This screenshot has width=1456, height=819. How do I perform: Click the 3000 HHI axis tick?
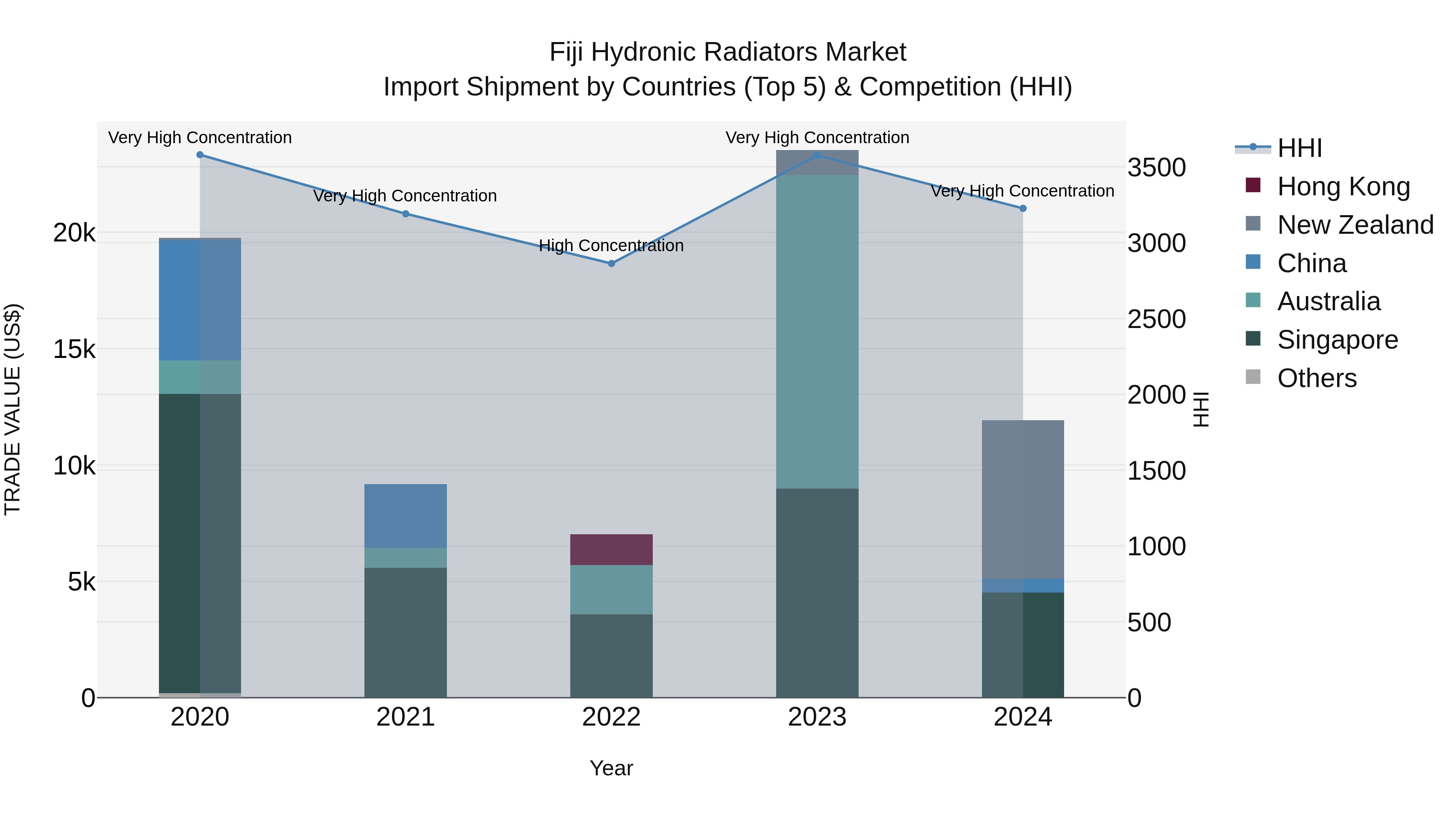coord(1157,243)
